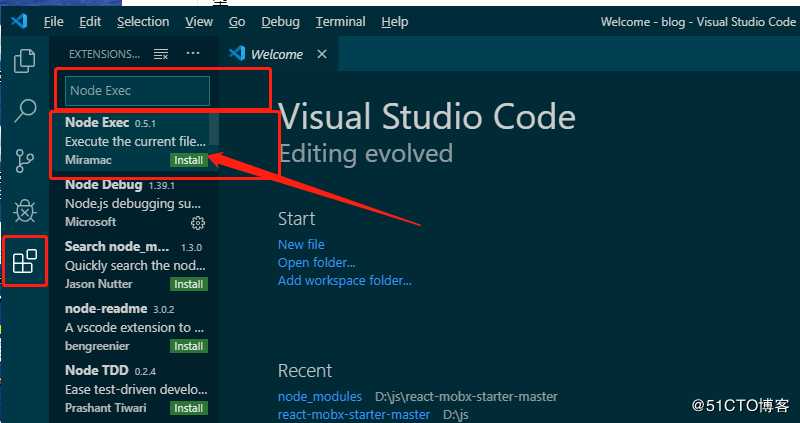Install the Node Exec extension
The width and height of the screenshot is (800, 423).
point(189,160)
